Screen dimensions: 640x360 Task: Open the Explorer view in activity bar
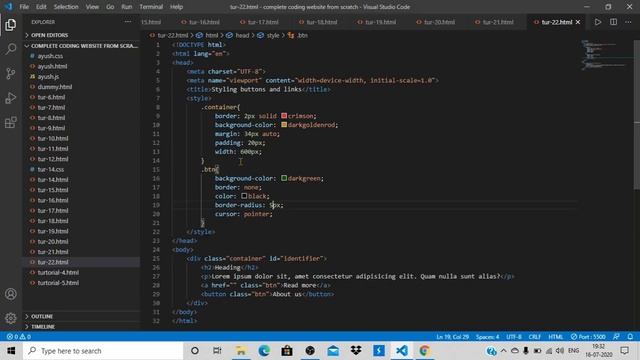(11, 25)
